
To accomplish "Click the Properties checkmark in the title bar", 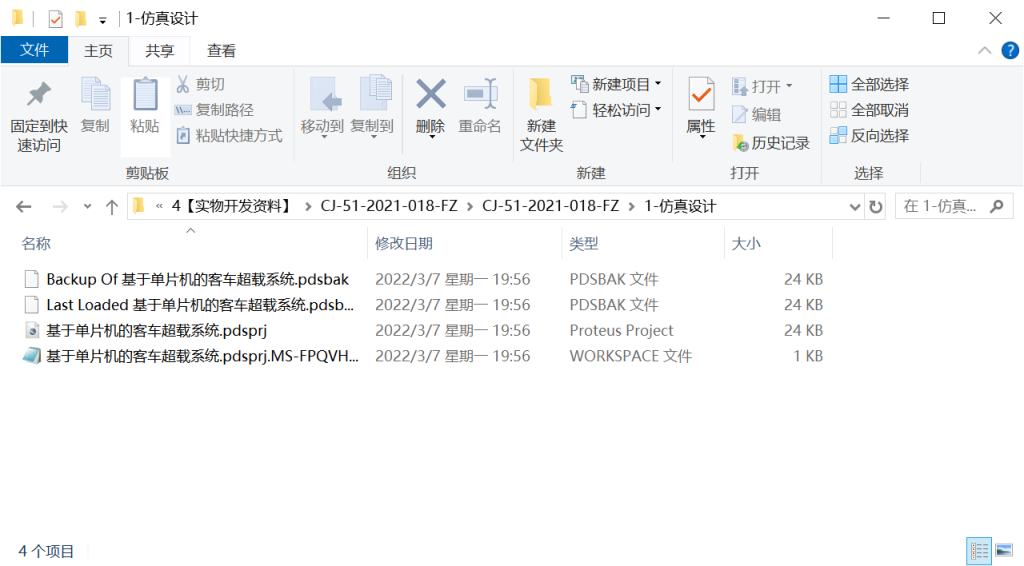I will point(56,19).
